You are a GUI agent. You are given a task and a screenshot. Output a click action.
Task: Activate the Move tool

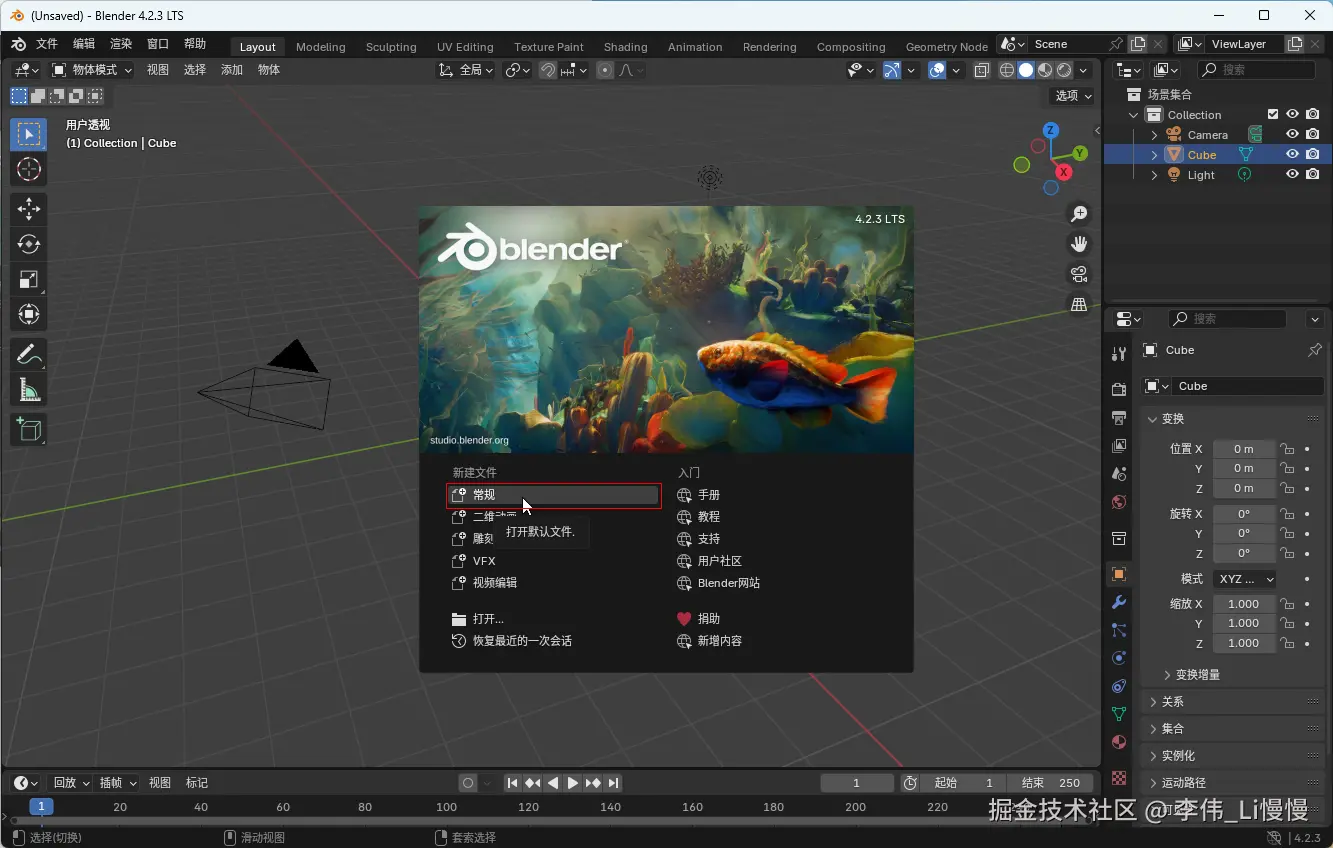tap(29, 208)
